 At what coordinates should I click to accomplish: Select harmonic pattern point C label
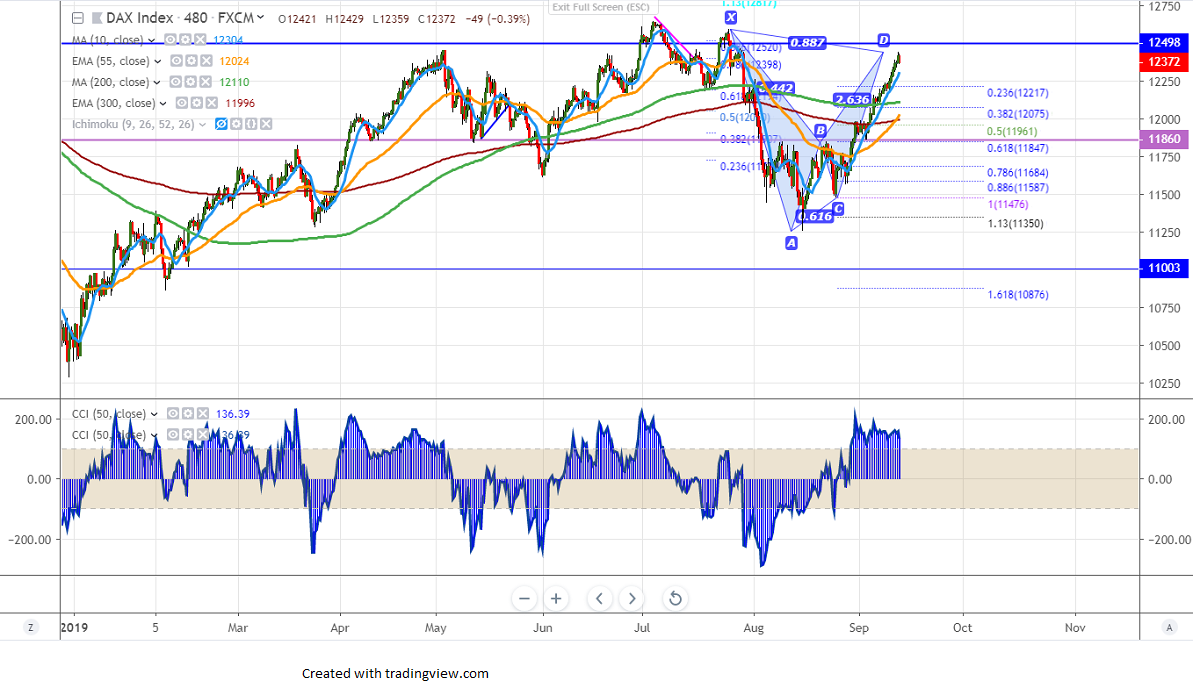tap(838, 208)
